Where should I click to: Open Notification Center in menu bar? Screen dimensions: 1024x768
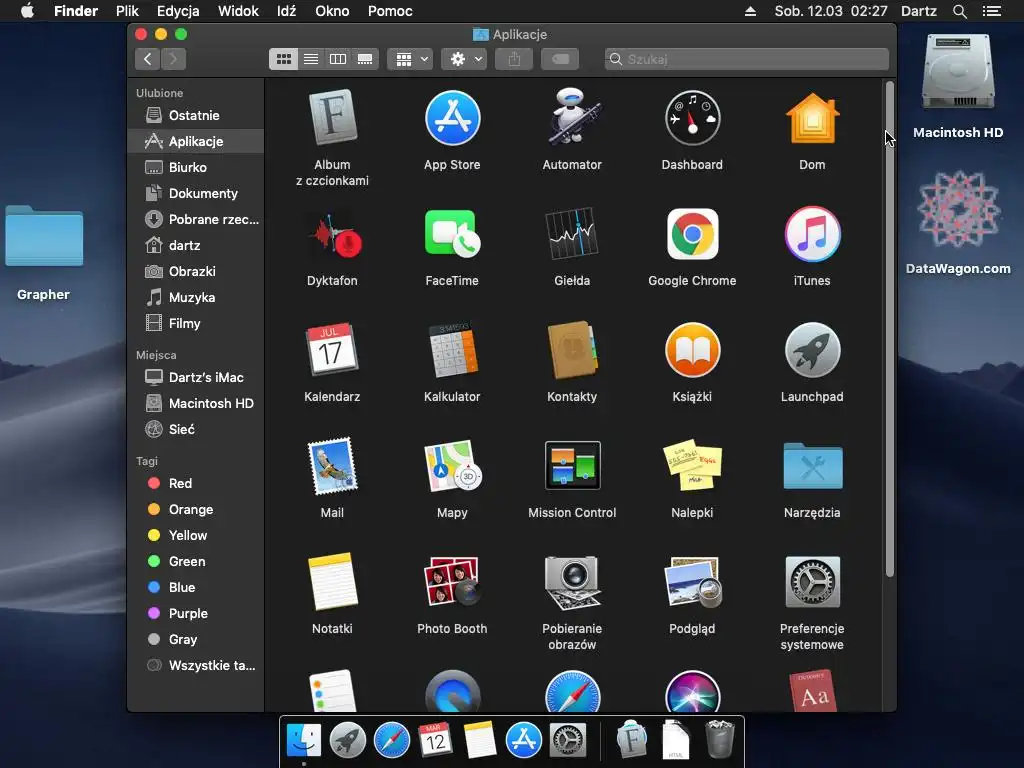coord(991,11)
